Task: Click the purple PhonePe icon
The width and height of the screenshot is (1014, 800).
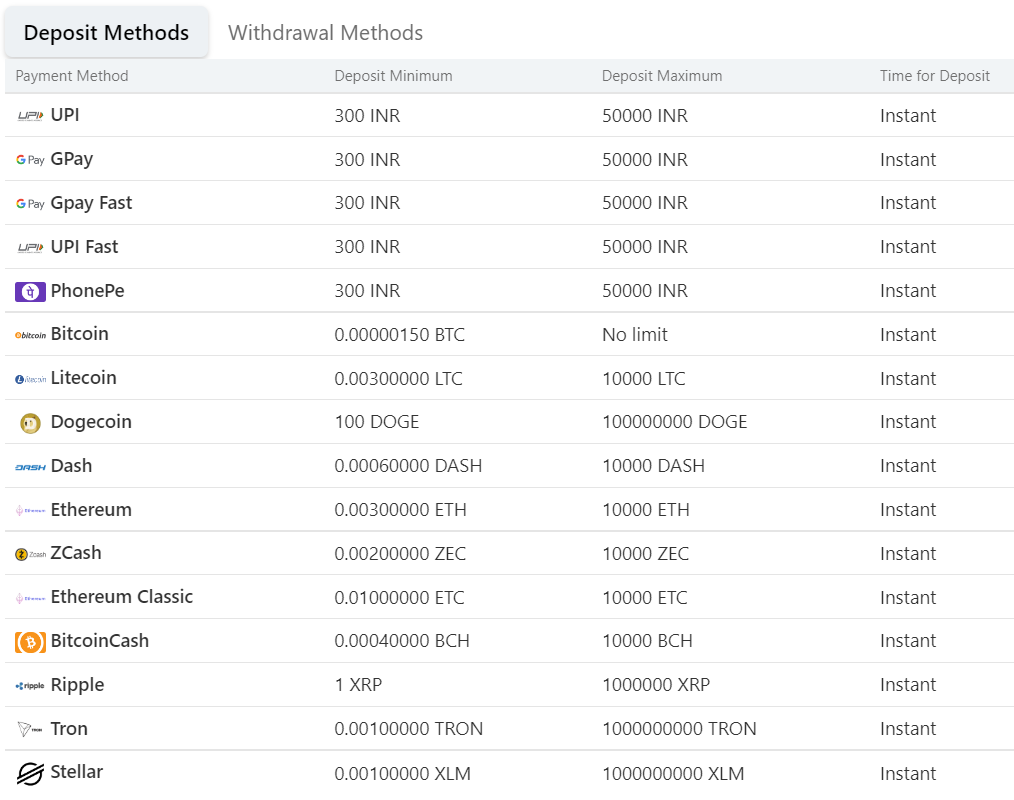Action: (30, 292)
